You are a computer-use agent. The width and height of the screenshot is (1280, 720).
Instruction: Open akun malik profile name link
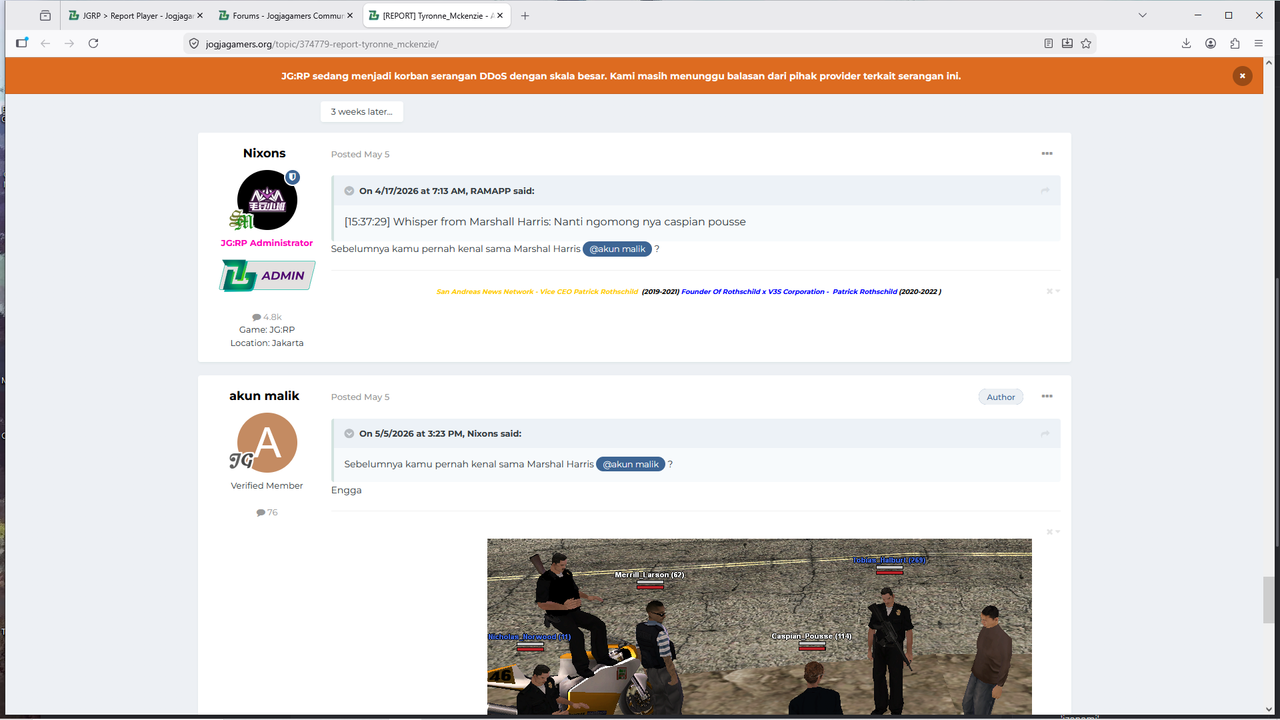pos(264,396)
